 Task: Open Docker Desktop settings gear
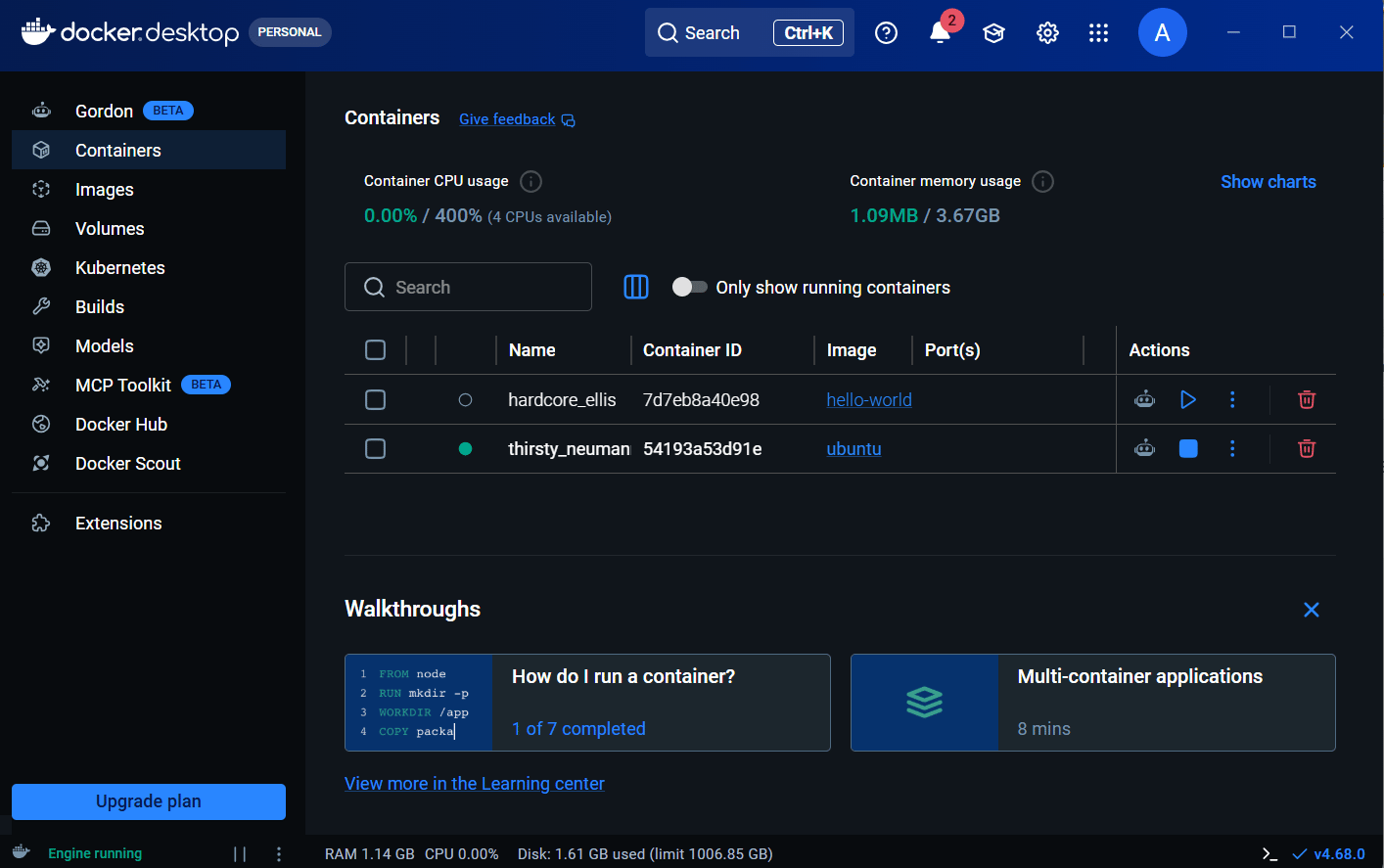pyautogui.click(x=1047, y=33)
